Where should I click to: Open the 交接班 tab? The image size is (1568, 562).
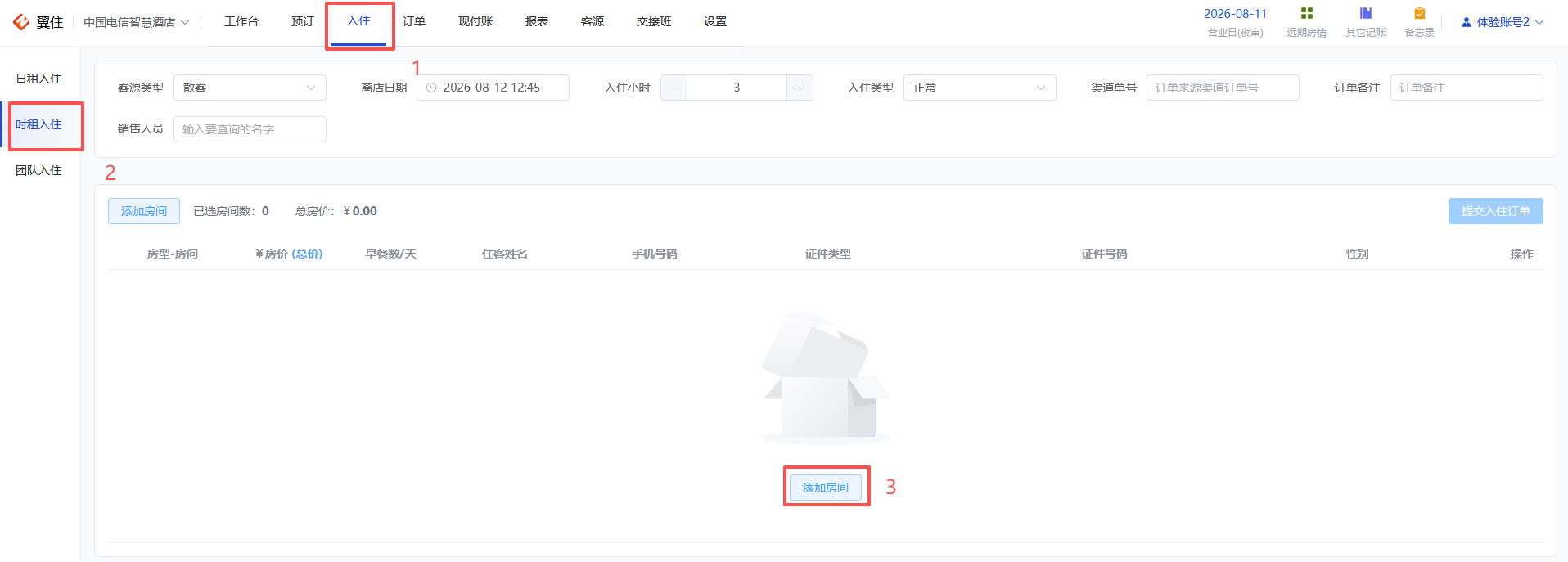tap(654, 21)
